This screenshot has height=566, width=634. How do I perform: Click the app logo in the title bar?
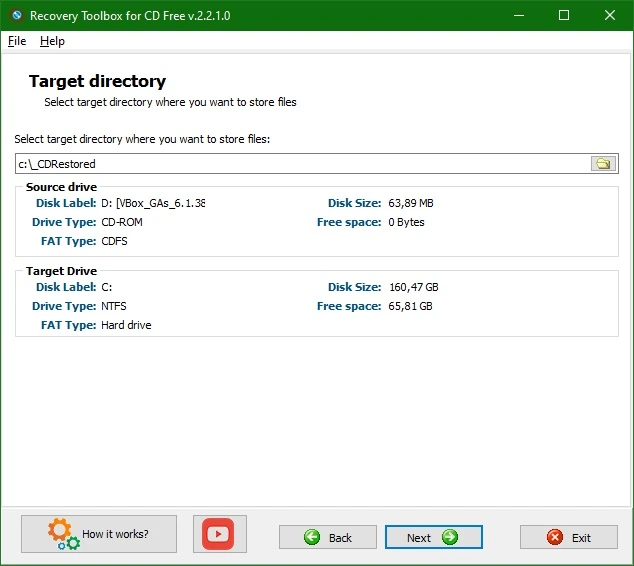tap(17, 15)
